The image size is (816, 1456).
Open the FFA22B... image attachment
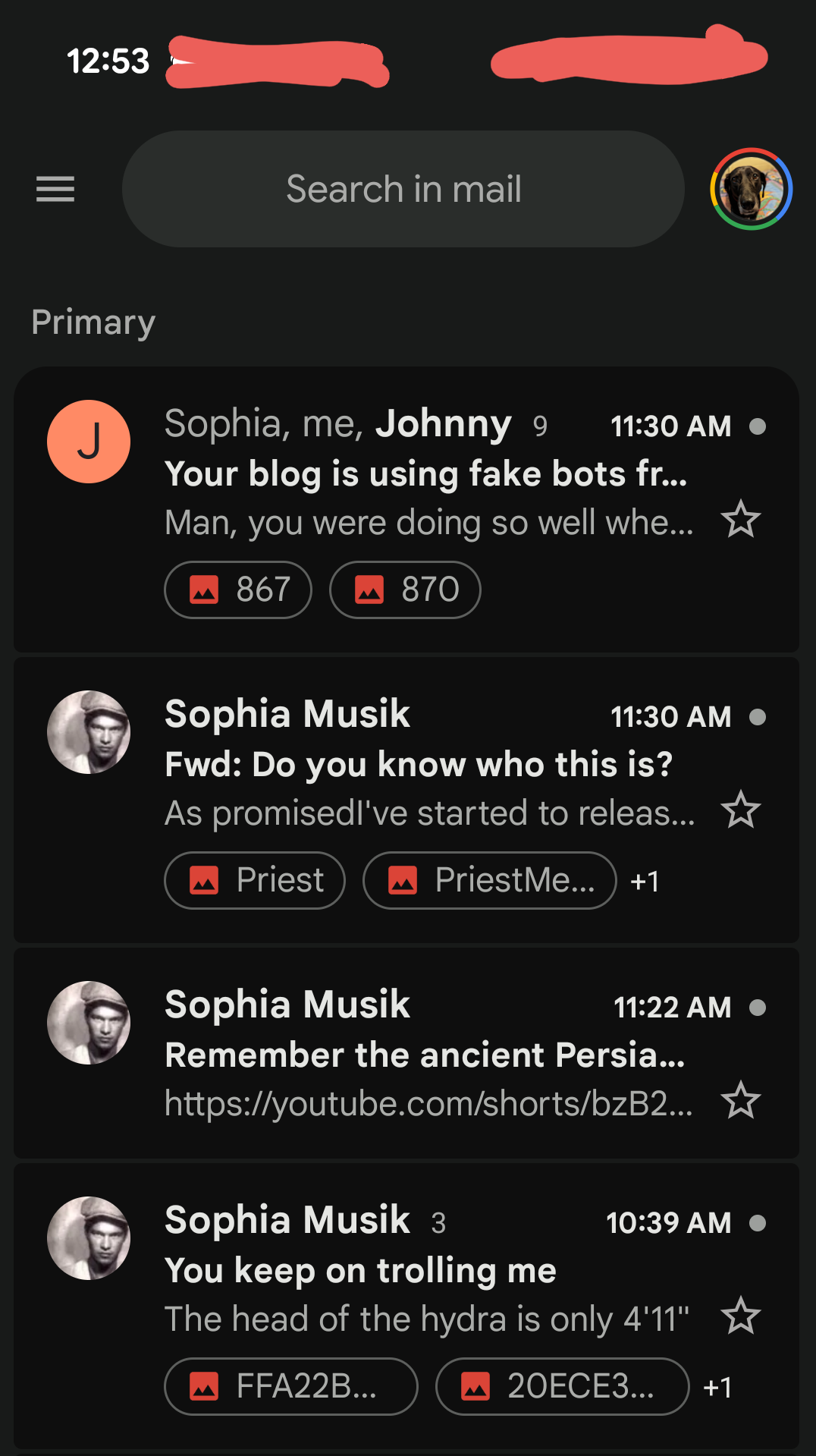point(290,1386)
